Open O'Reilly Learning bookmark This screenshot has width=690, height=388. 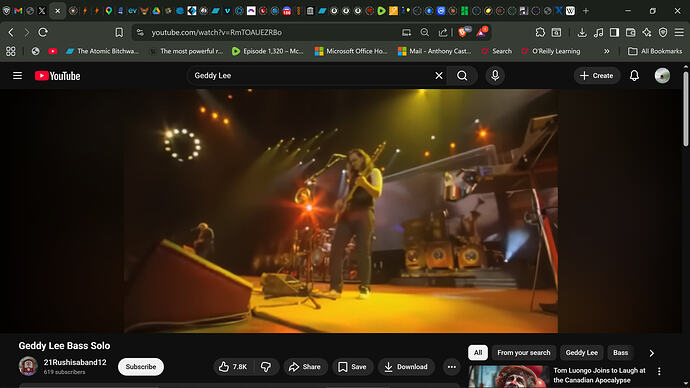click(x=551, y=51)
